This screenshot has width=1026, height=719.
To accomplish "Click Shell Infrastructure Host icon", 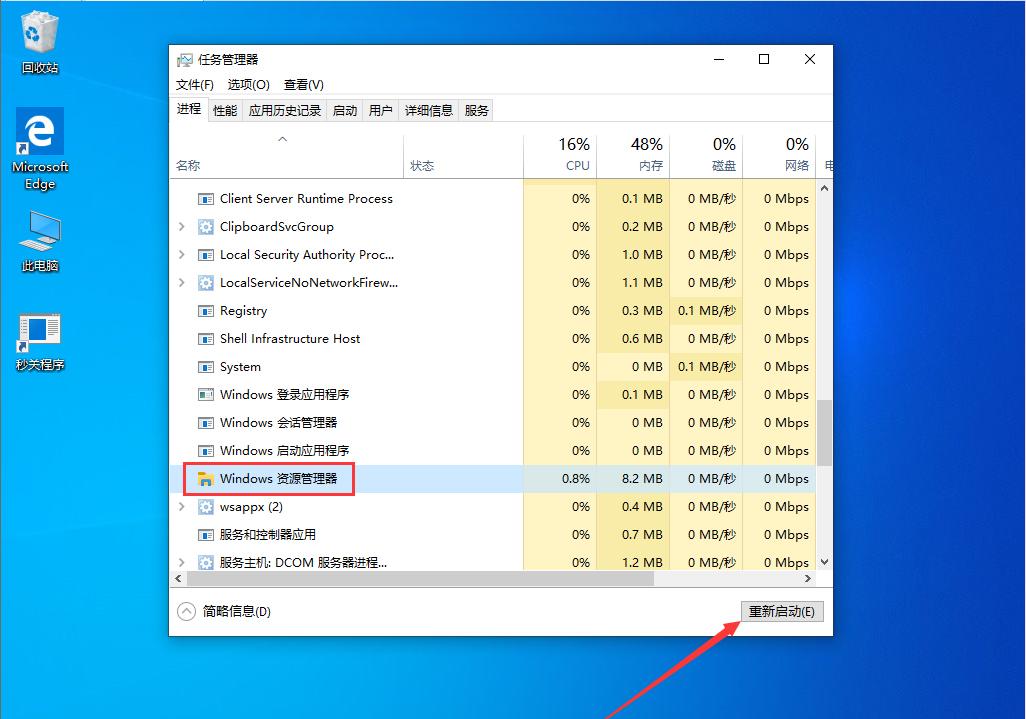I will [205, 339].
